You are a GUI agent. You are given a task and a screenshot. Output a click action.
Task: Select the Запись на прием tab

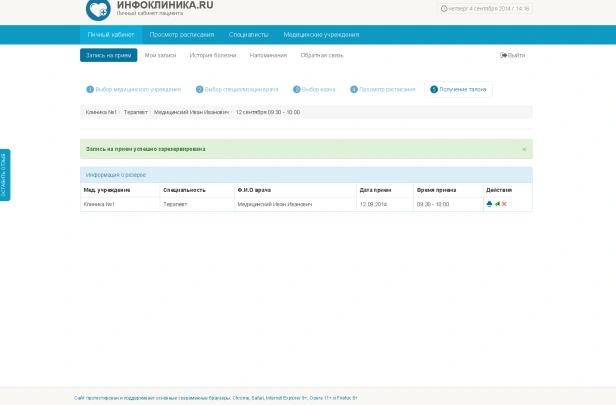tap(108, 55)
